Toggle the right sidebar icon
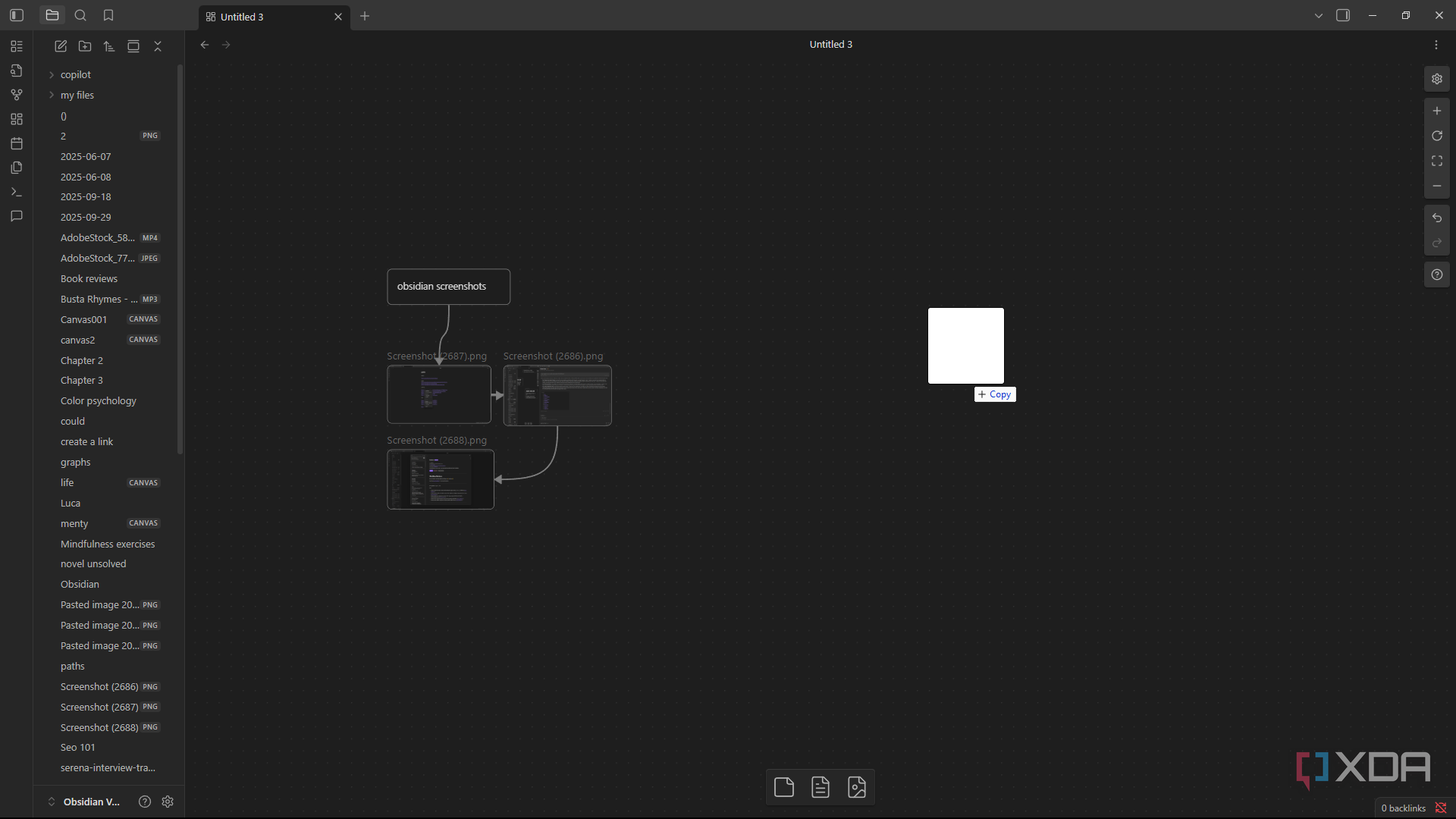This screenshot has height=819, width=1456. (1343, 15)
